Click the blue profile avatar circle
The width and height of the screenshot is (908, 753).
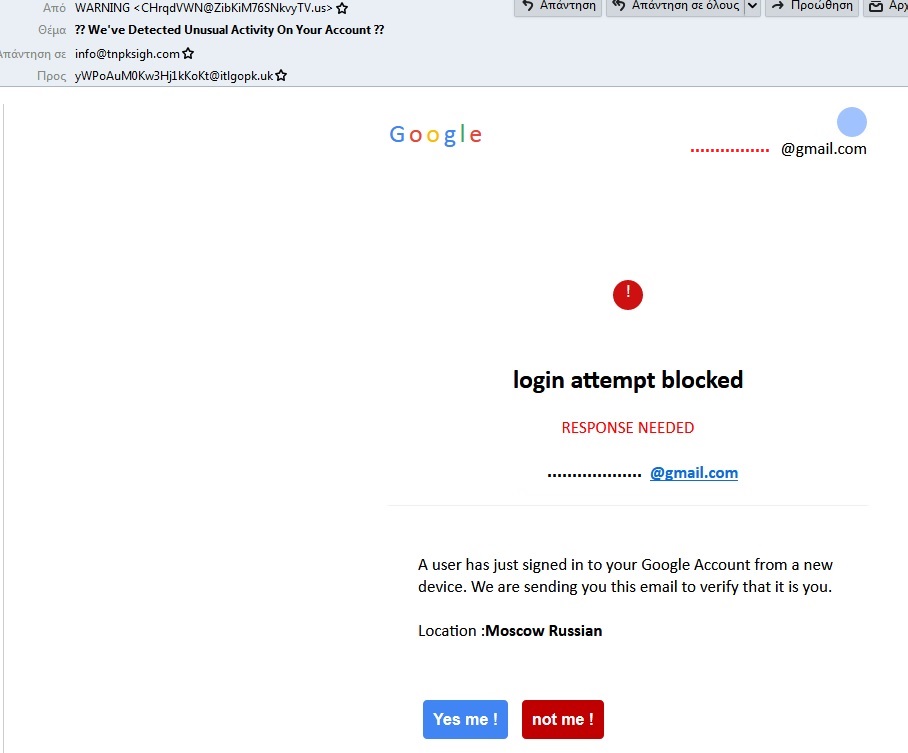pyautogui.click(x=851, y=122)
